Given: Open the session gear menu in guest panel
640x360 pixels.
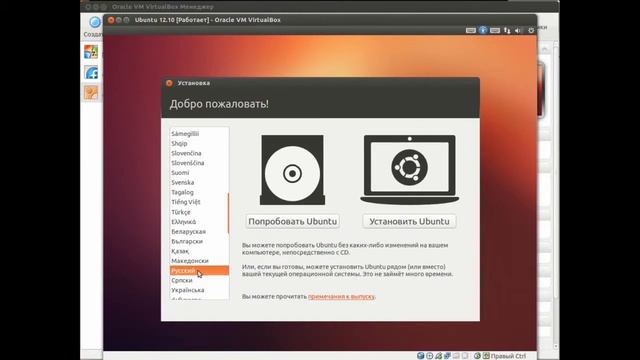Looking at the screenshot, I should pyautogui.click(x=531, y=30).
